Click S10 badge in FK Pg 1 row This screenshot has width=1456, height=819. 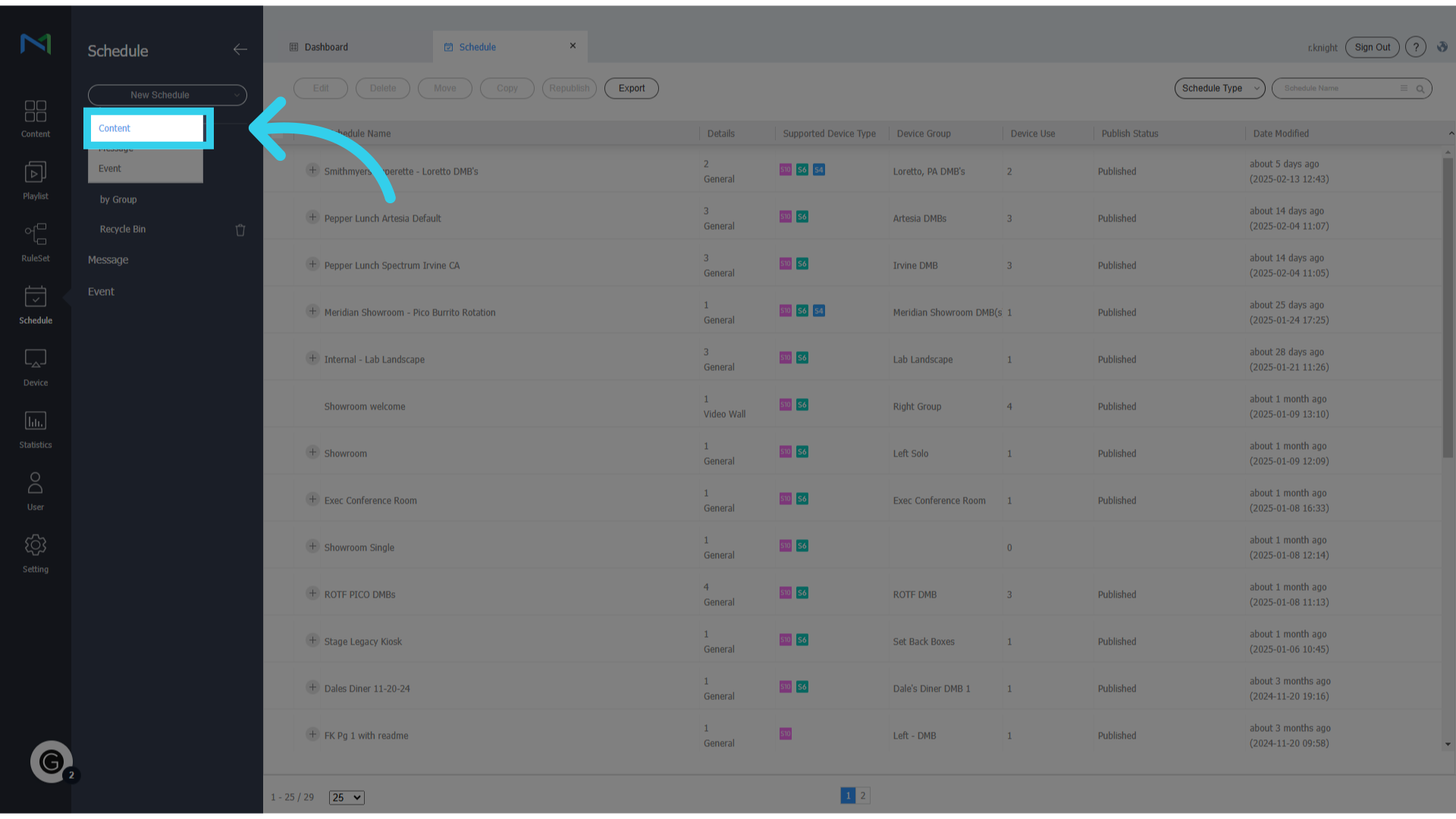point(786,734)
